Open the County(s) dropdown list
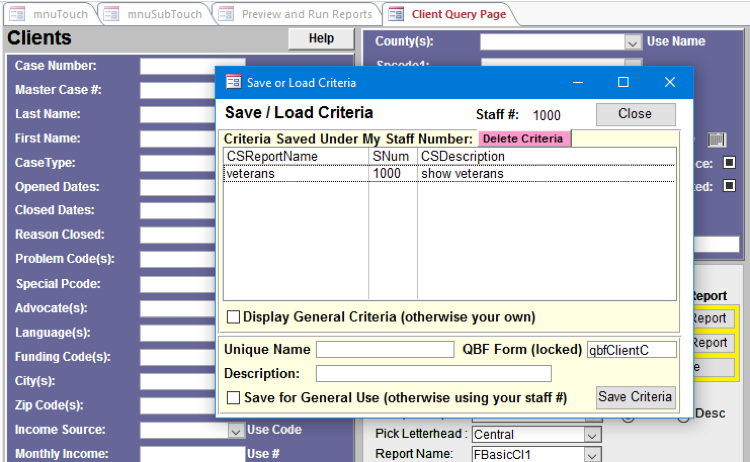The image size is (750, 462). (632, 42)
